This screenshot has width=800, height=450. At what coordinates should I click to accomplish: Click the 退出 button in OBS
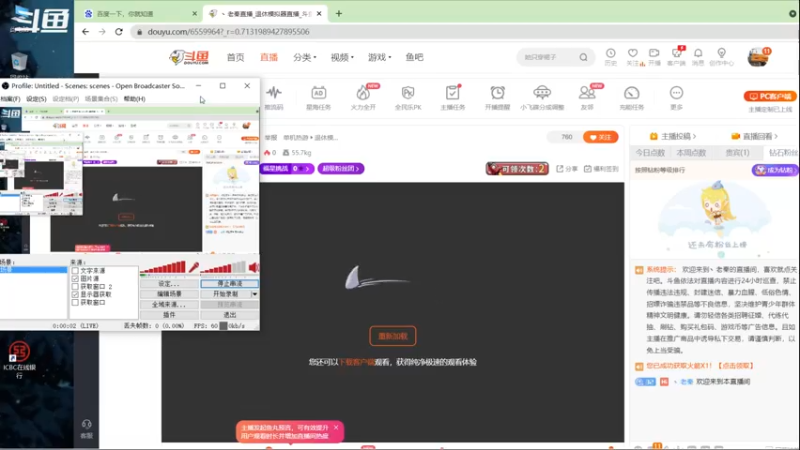click(230, 315)
